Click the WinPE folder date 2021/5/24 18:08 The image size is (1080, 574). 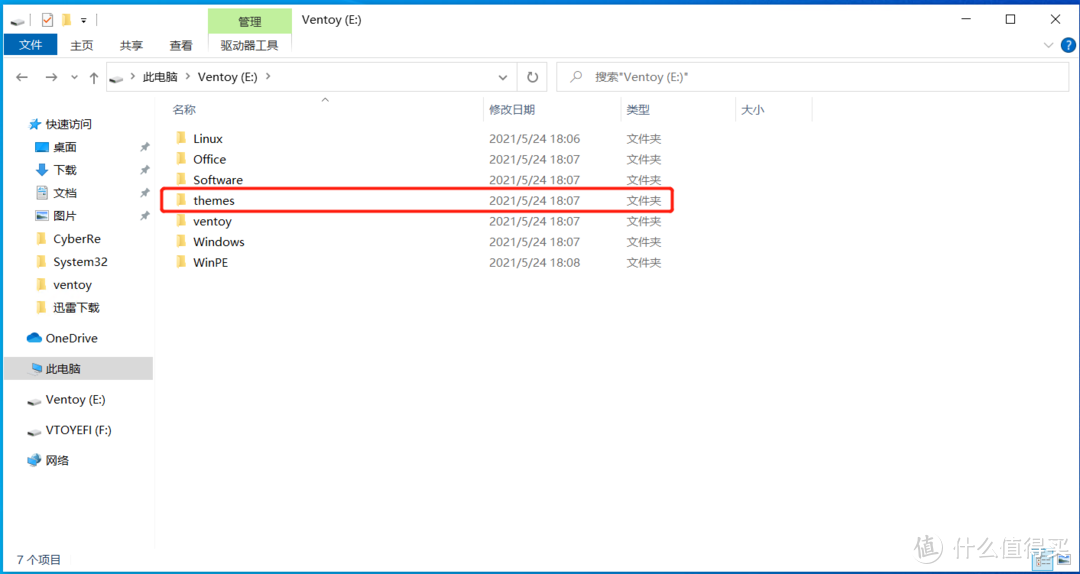tap(534, 263)
